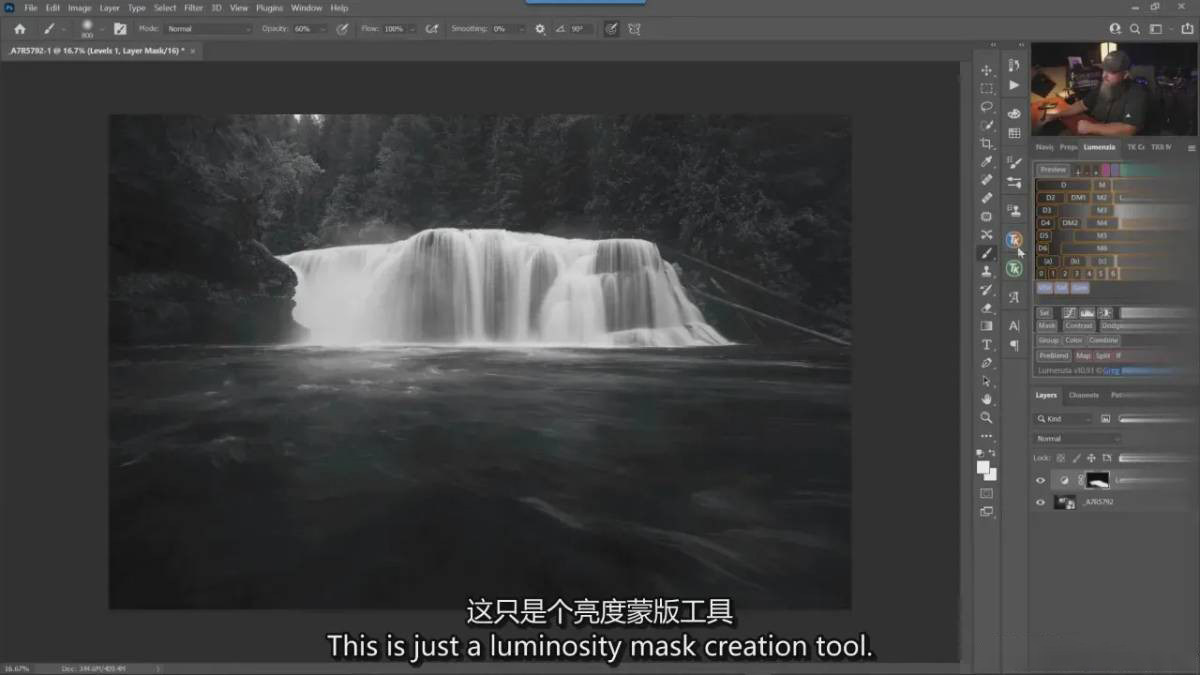Open the Image menu
This screenshot has height=675, width=1200.
tap(79, 8)
